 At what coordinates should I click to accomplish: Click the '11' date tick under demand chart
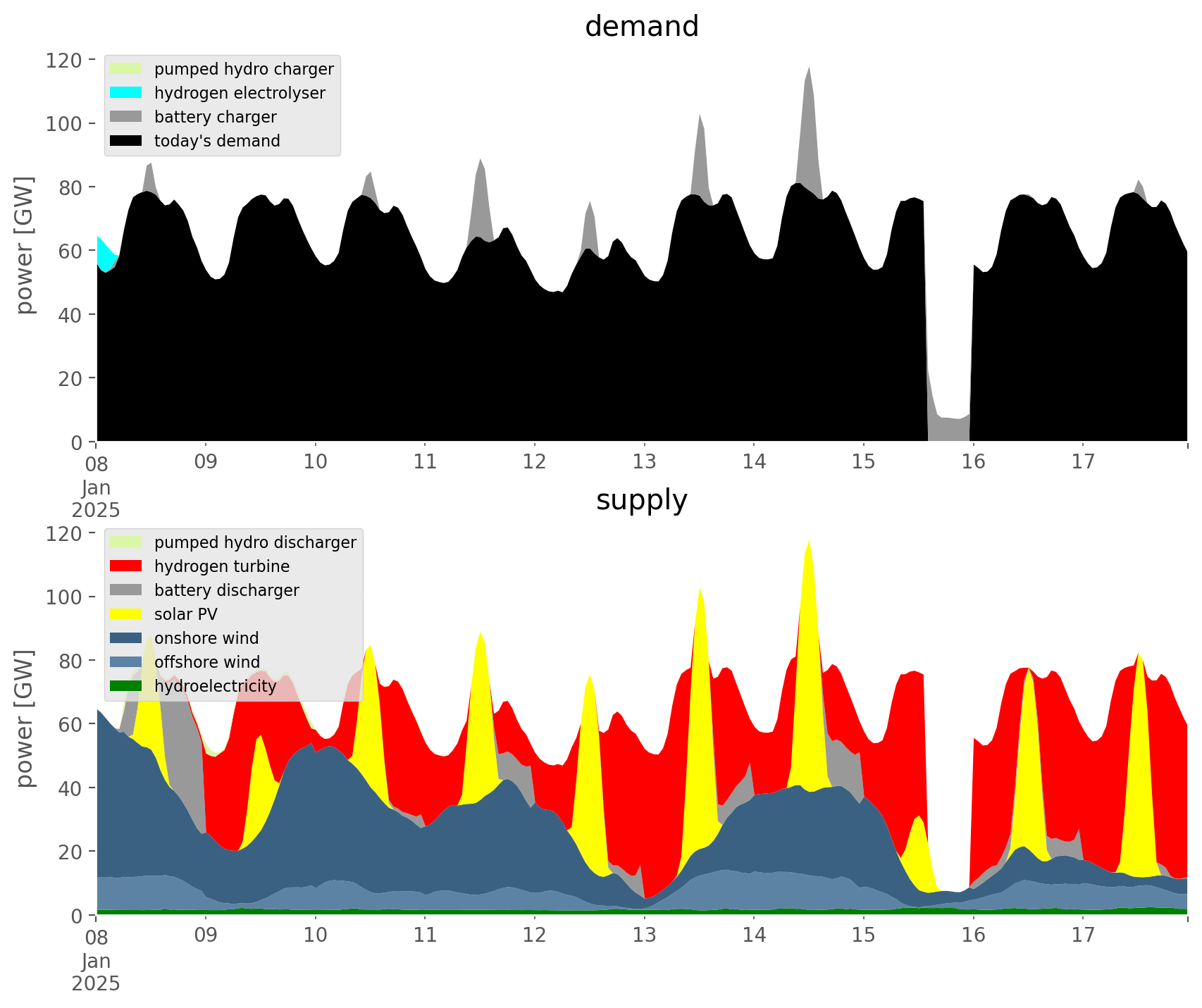[425, 462]
